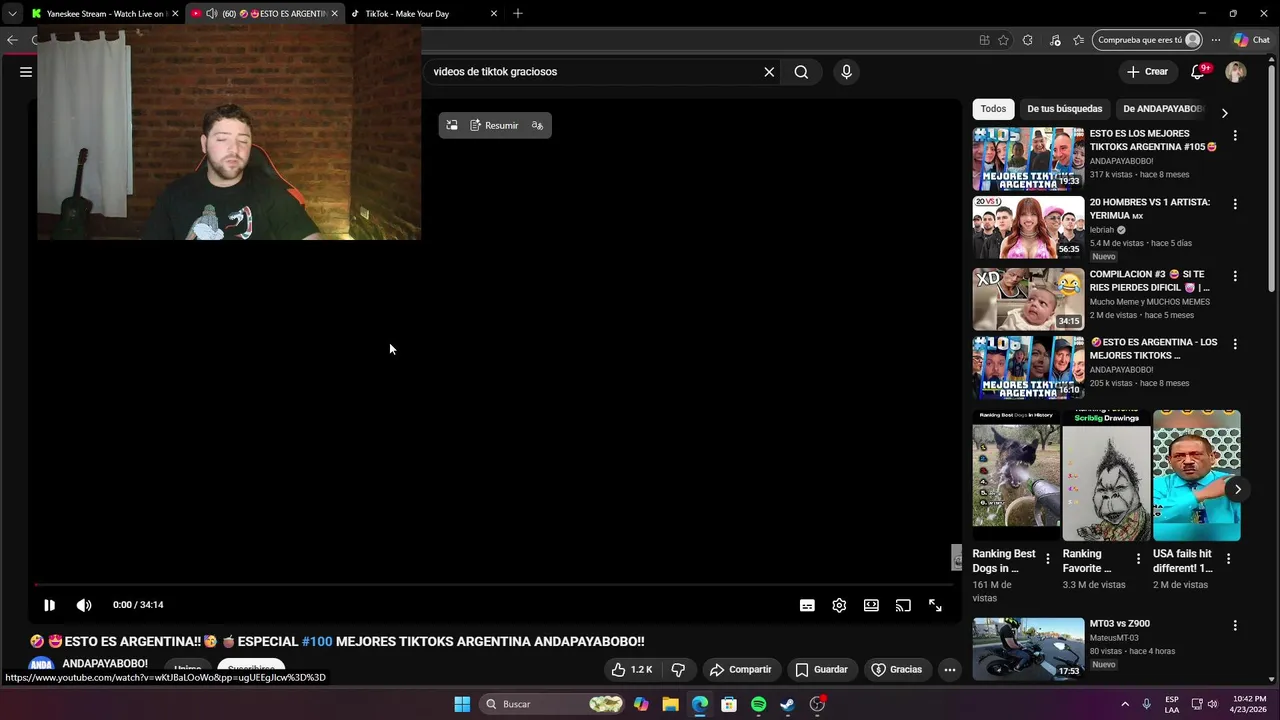The image size is (1280, 720).
Task: Open the ANDAPAYABOBO! channel name below the title
Action: 105,663
